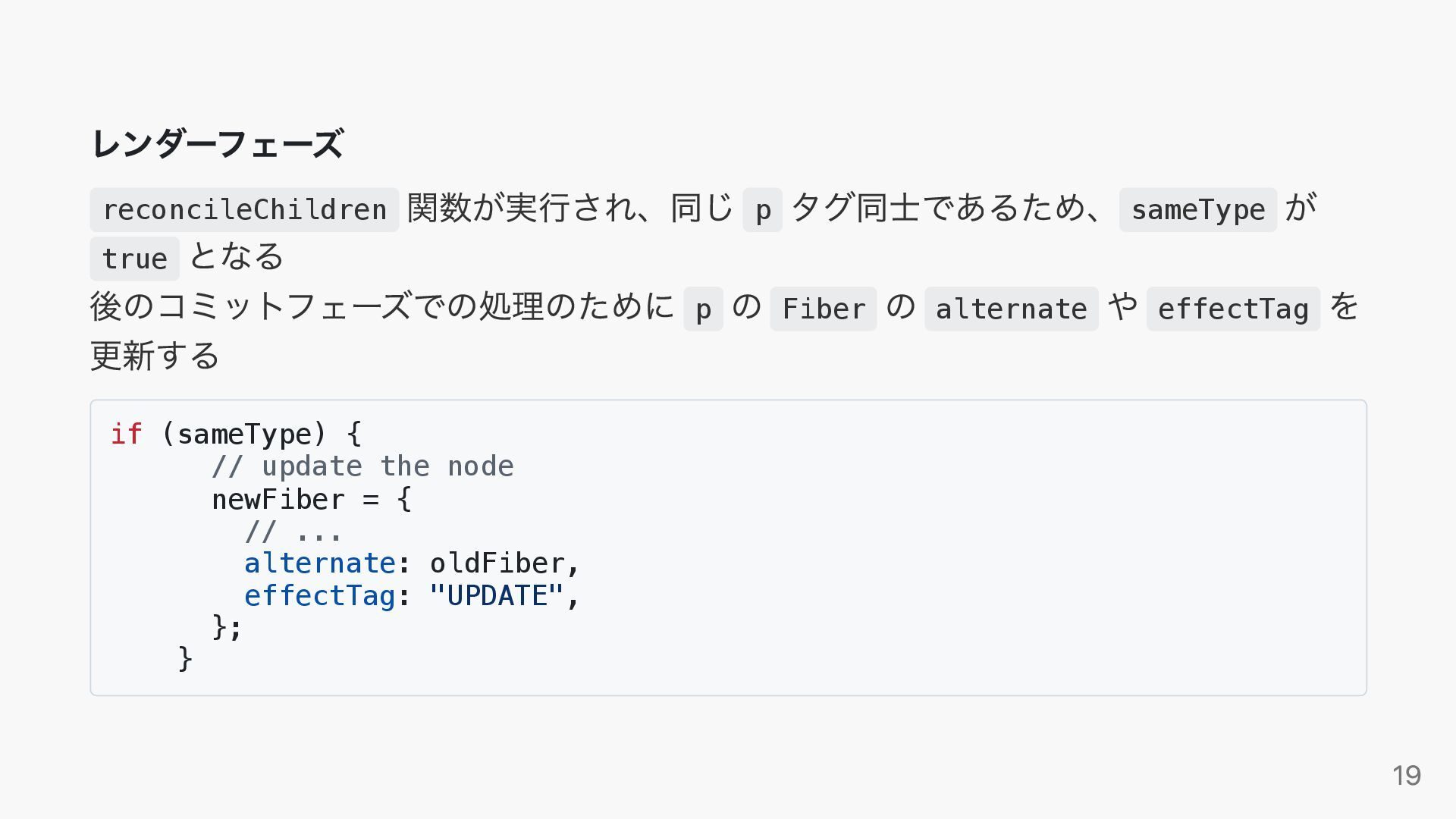Click the Fiber inline code tag
The height and width of the screenshot is (819, 1456).
(x=824, y=309)
